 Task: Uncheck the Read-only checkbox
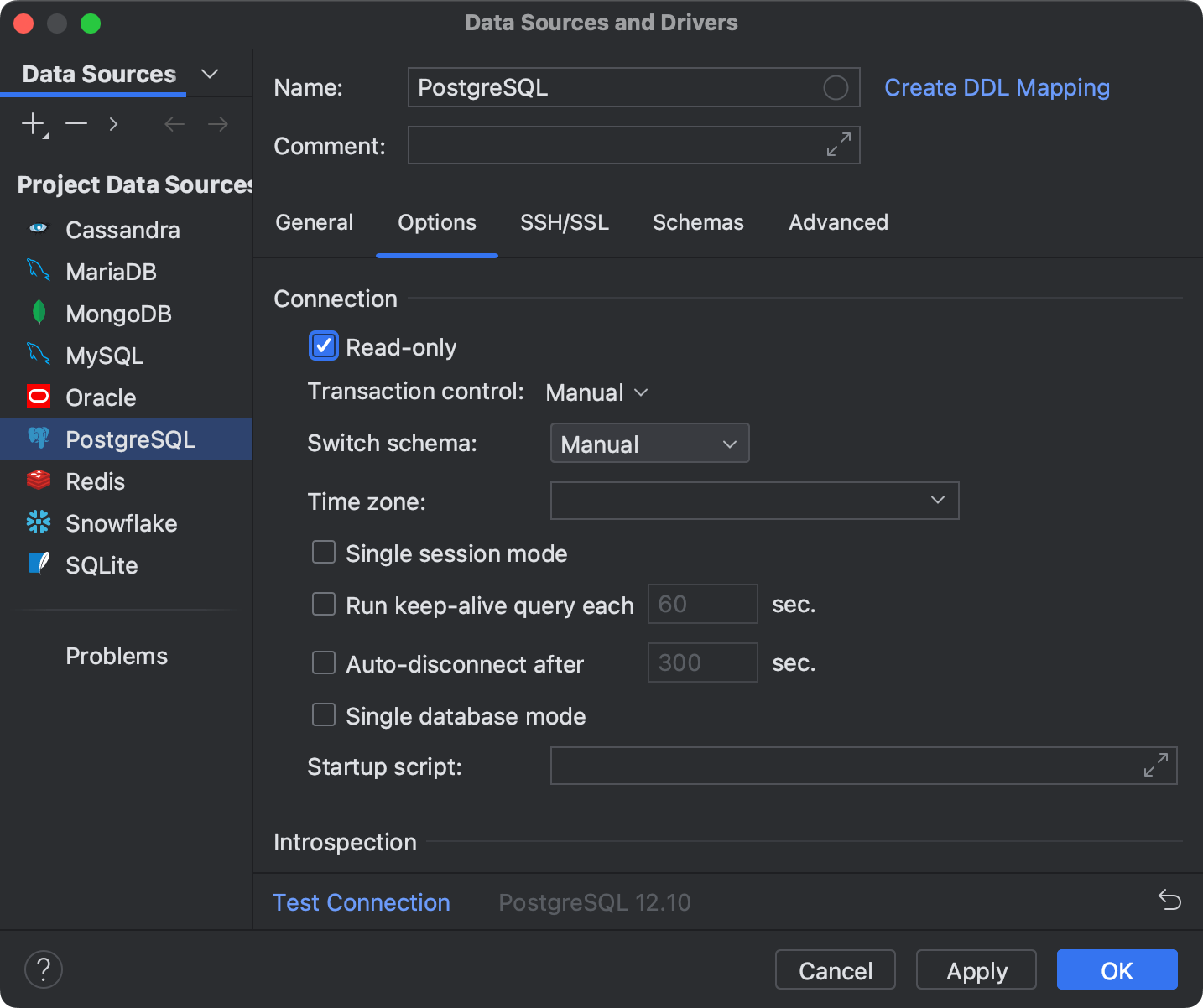[323, 346]
